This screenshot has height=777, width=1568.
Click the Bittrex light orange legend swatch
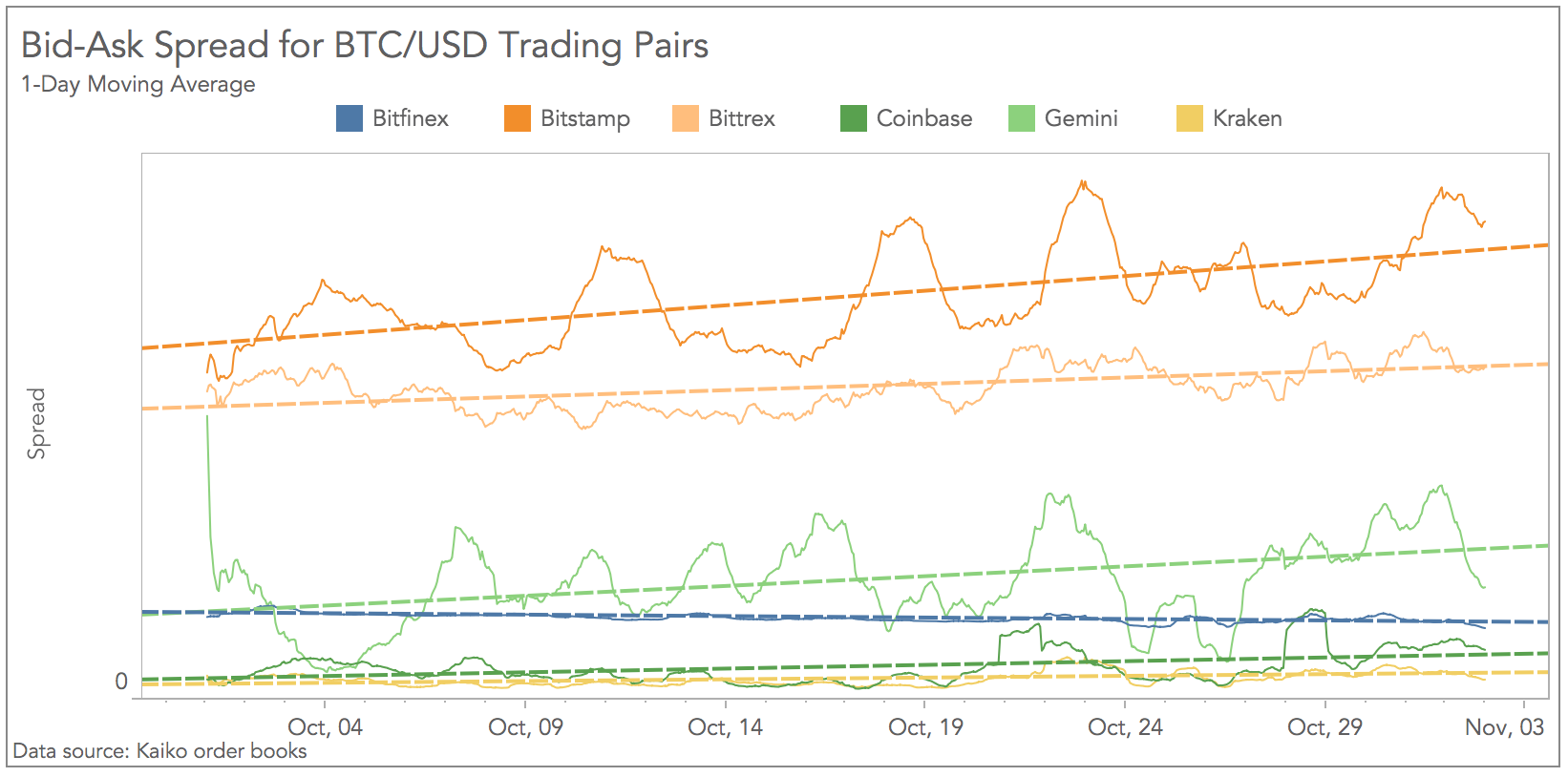686,118
